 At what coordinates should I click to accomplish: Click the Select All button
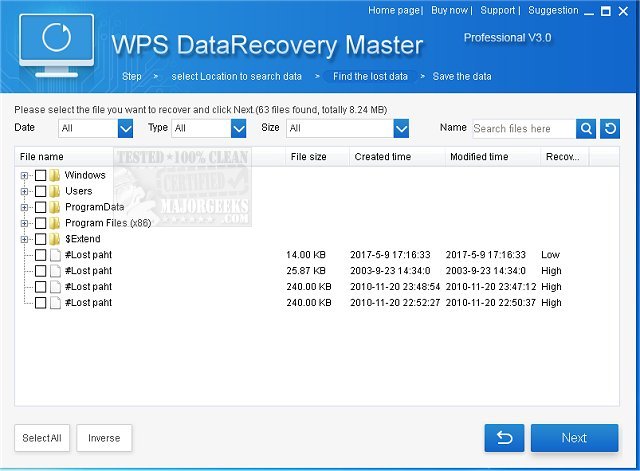pos(42,438)
